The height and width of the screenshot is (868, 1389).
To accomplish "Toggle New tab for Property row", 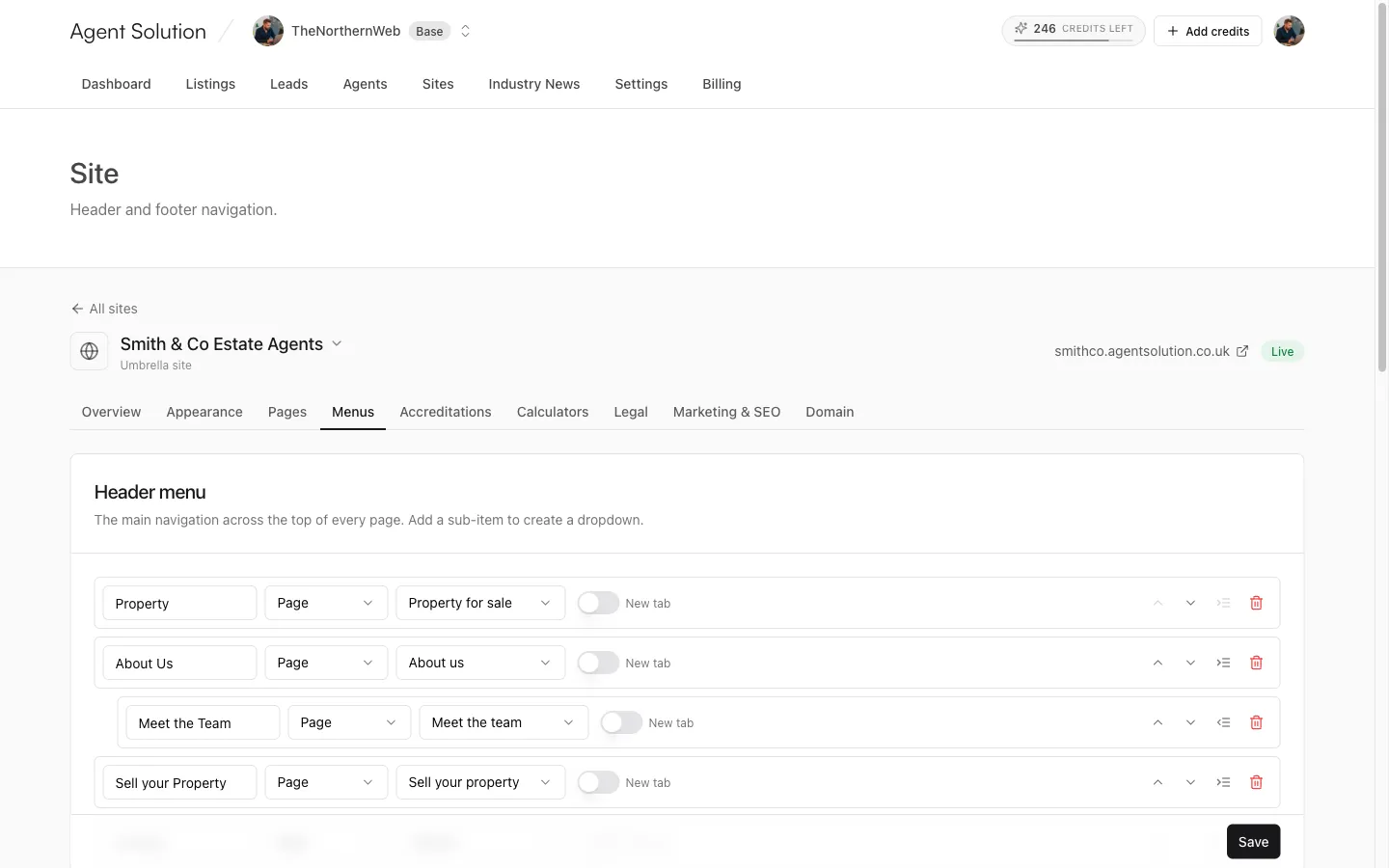I will click(x=598, y=603).
